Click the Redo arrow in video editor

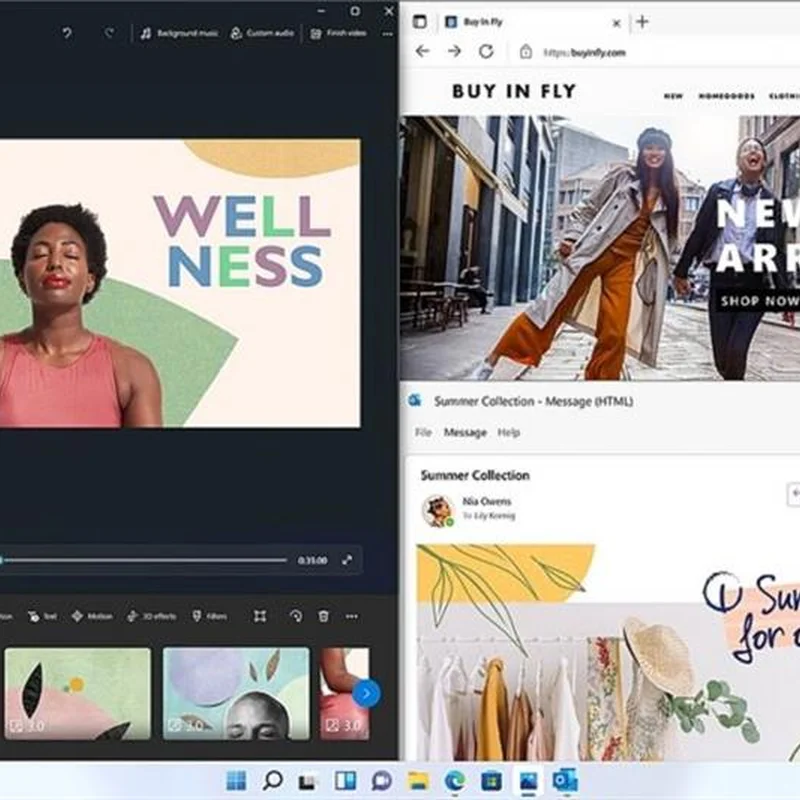(109, 33)
